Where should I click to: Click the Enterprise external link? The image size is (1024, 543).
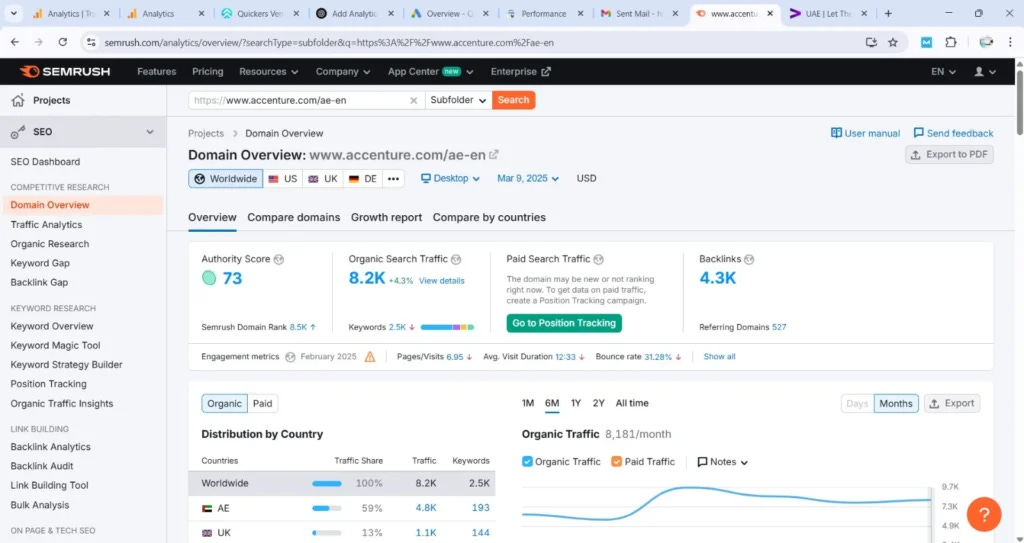click(520, 71)
